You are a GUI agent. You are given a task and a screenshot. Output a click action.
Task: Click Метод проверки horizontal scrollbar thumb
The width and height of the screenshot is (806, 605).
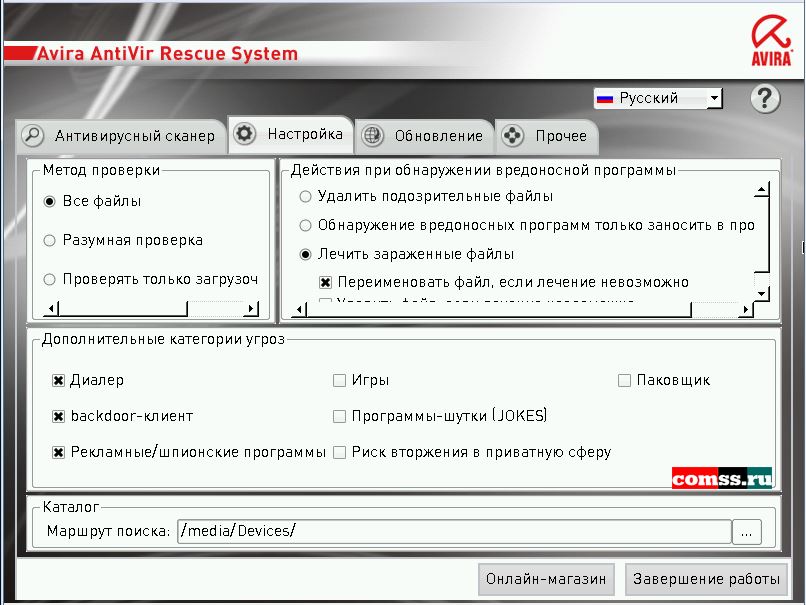click(x=123, y=308)
